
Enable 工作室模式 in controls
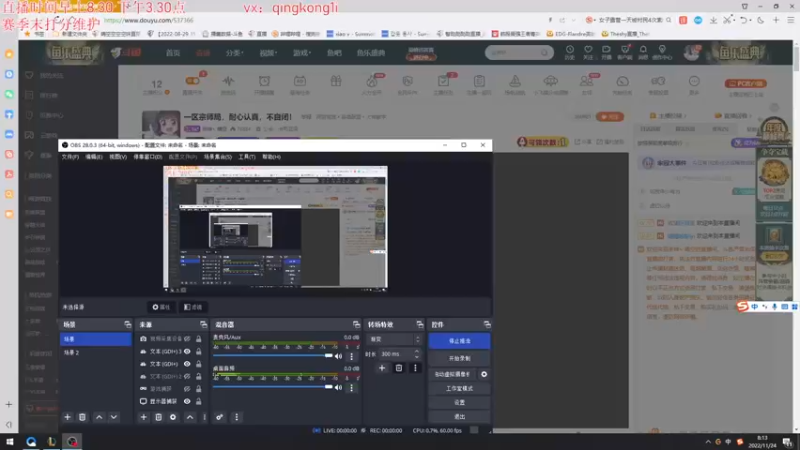pyautogui.click(x=459, y=388)
